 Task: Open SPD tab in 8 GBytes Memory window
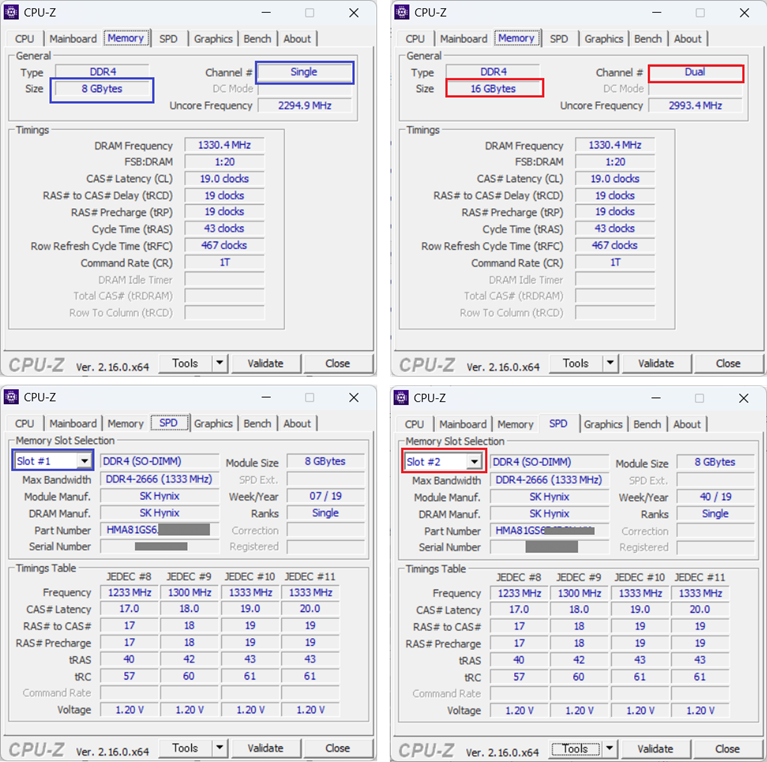pos(168,39)
